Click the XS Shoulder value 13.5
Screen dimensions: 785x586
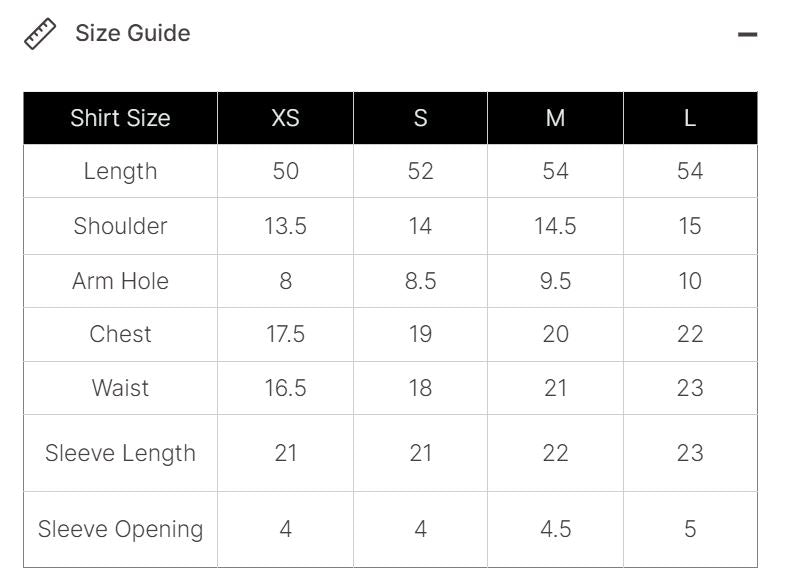(x=285, y=226)
